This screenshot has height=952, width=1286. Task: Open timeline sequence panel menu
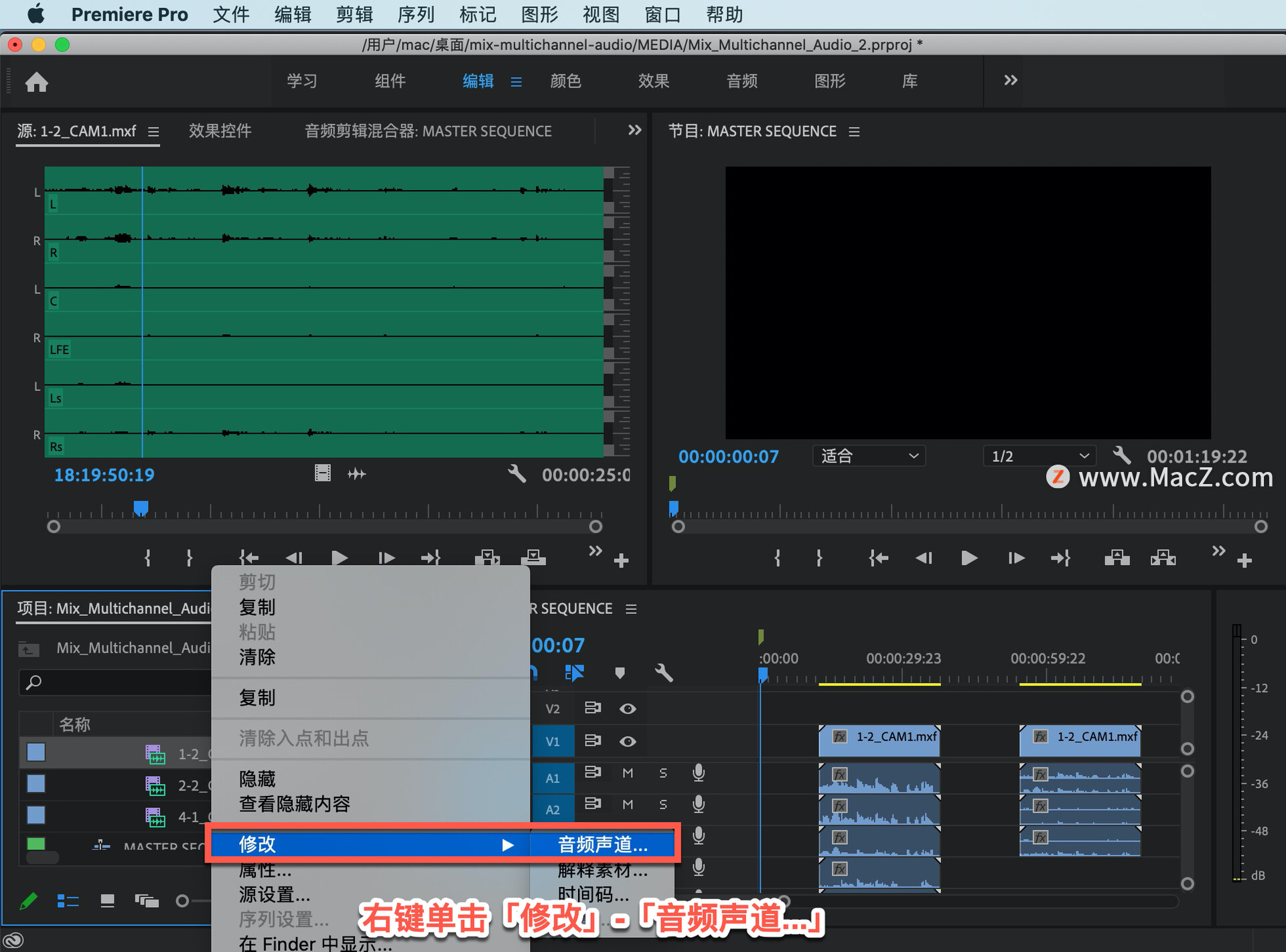click(631, 609)
